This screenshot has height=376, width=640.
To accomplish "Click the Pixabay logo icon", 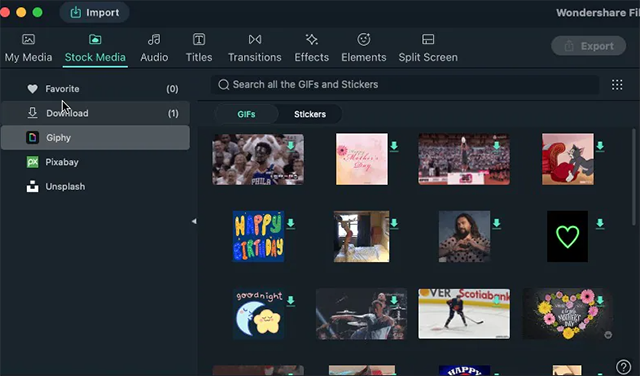I will click(x=32, y=162).
